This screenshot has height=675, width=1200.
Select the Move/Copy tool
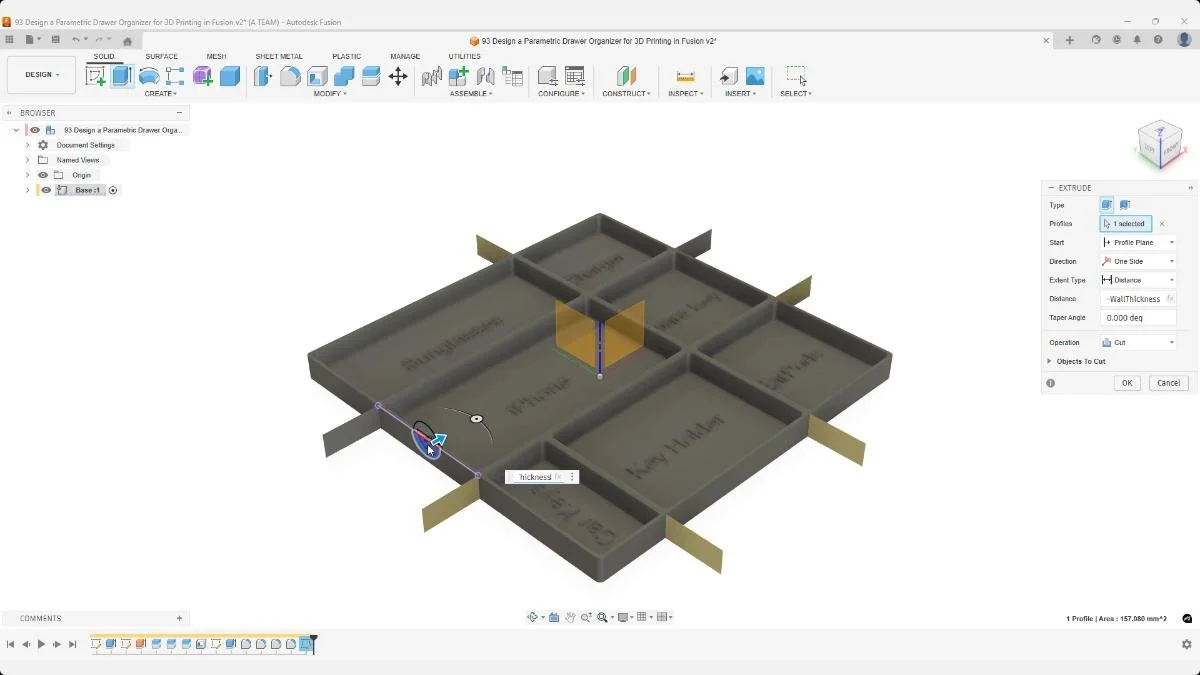(x=399, y=75)
